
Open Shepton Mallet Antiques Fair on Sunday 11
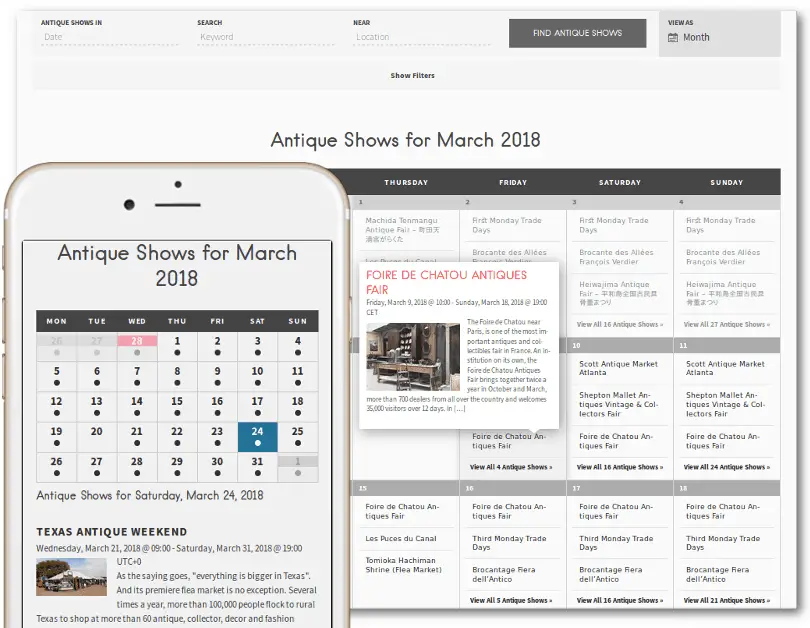(725, 404)
